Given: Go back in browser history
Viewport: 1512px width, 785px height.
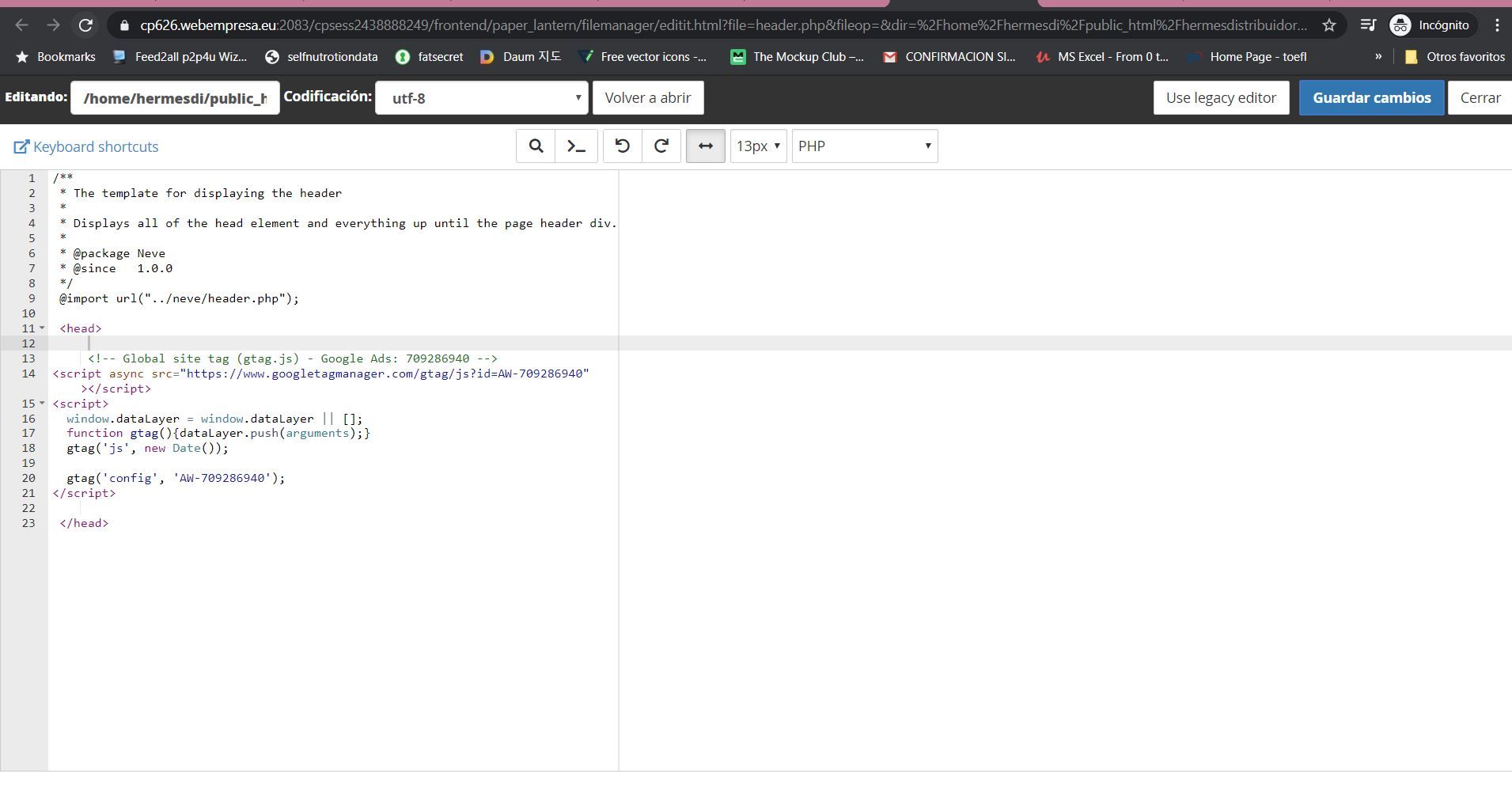Looking at the screenshot, I should [x=21, y=25].
